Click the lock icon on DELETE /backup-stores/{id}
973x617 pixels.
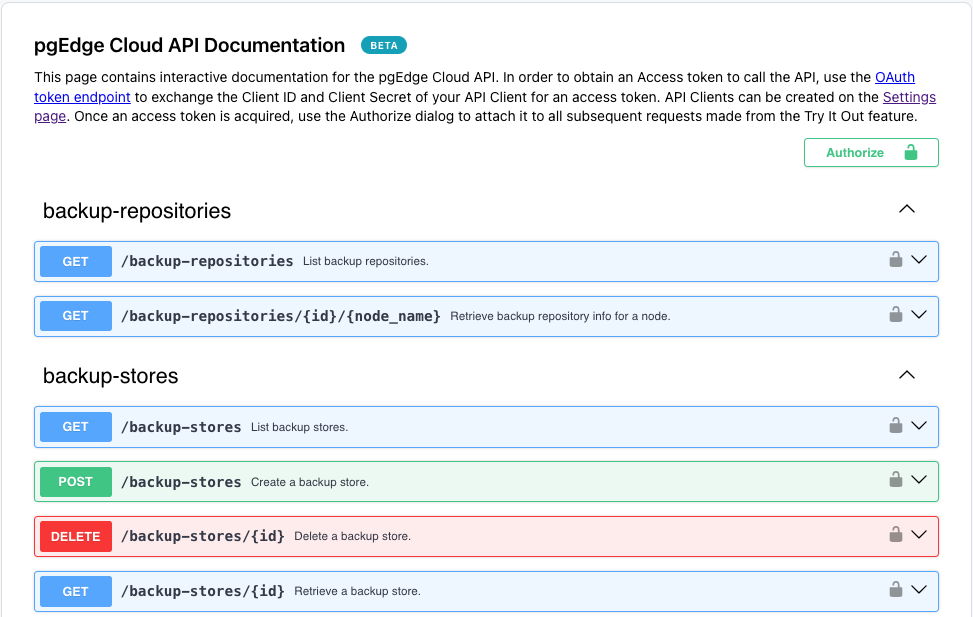tap(896, 536)
